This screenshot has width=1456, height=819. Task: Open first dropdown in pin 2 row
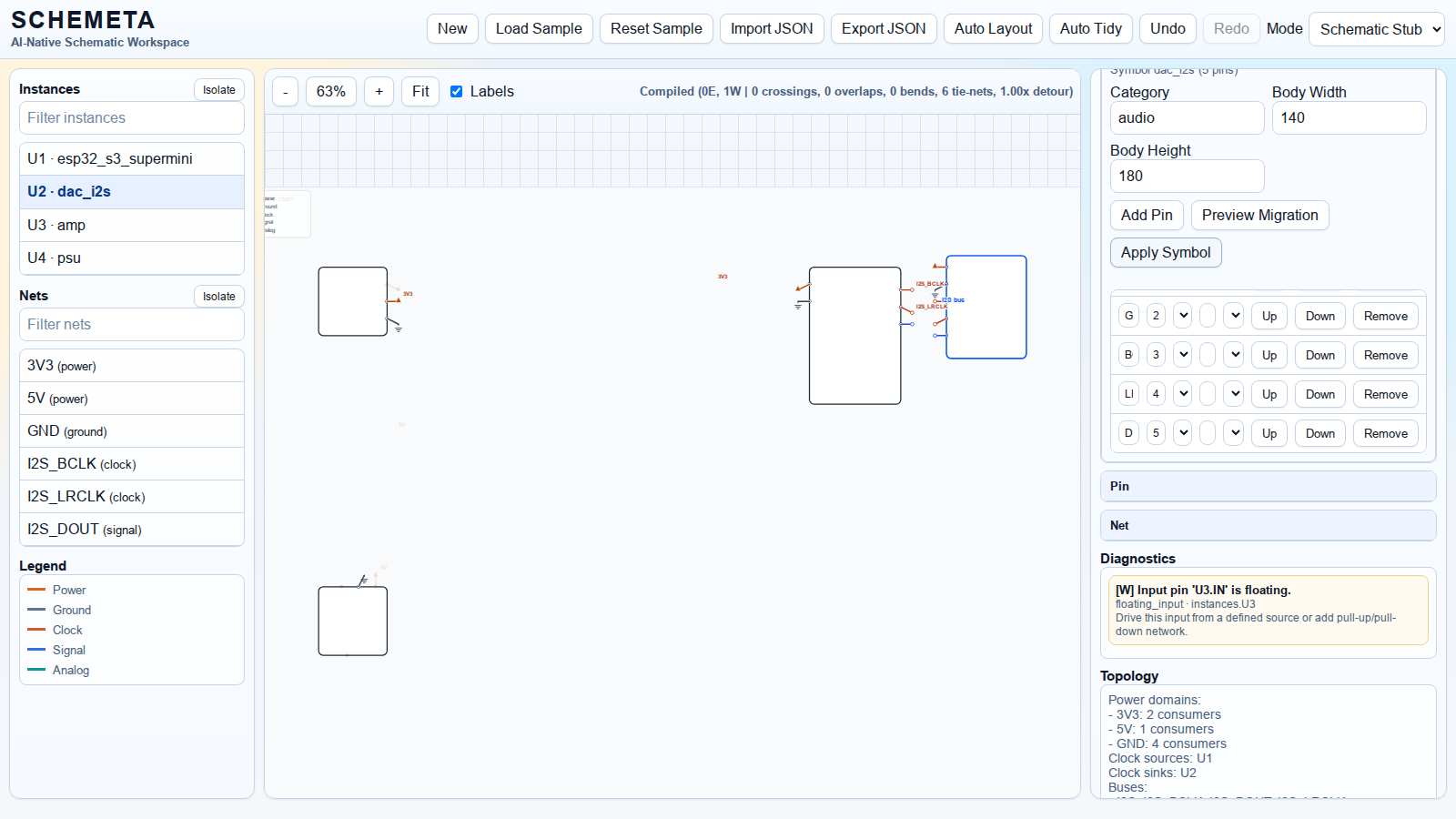click(x=1182, y=316)
